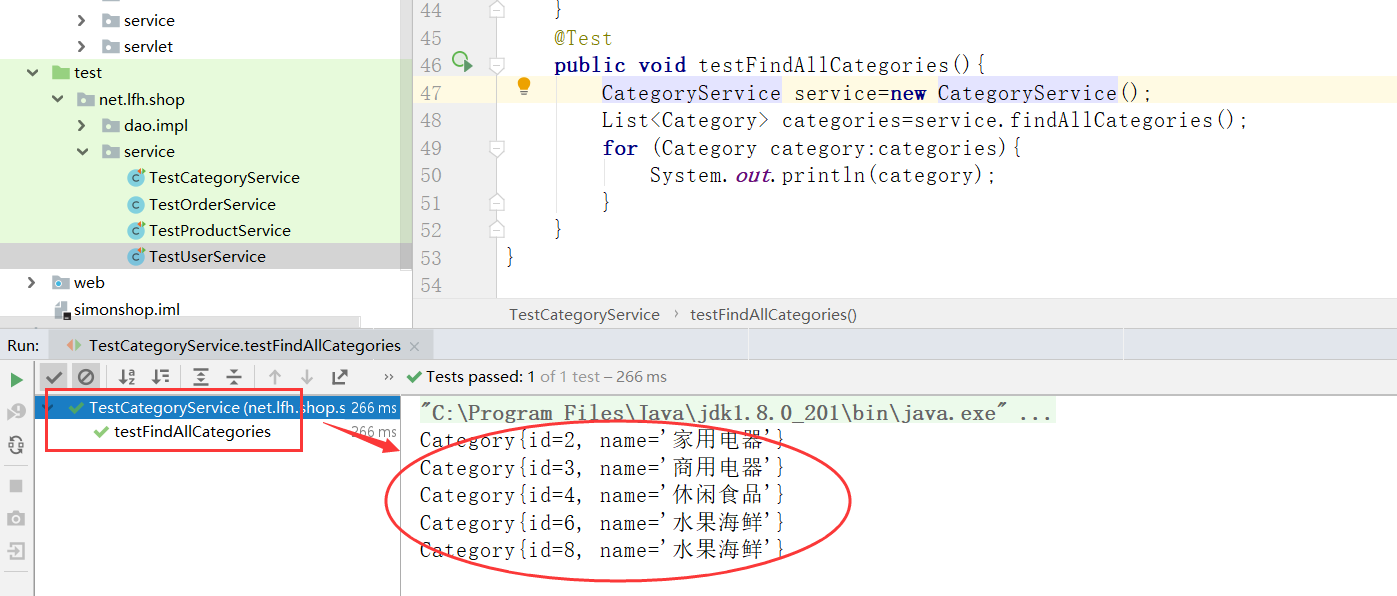Click fold end marker at line 52

(497, 229)
